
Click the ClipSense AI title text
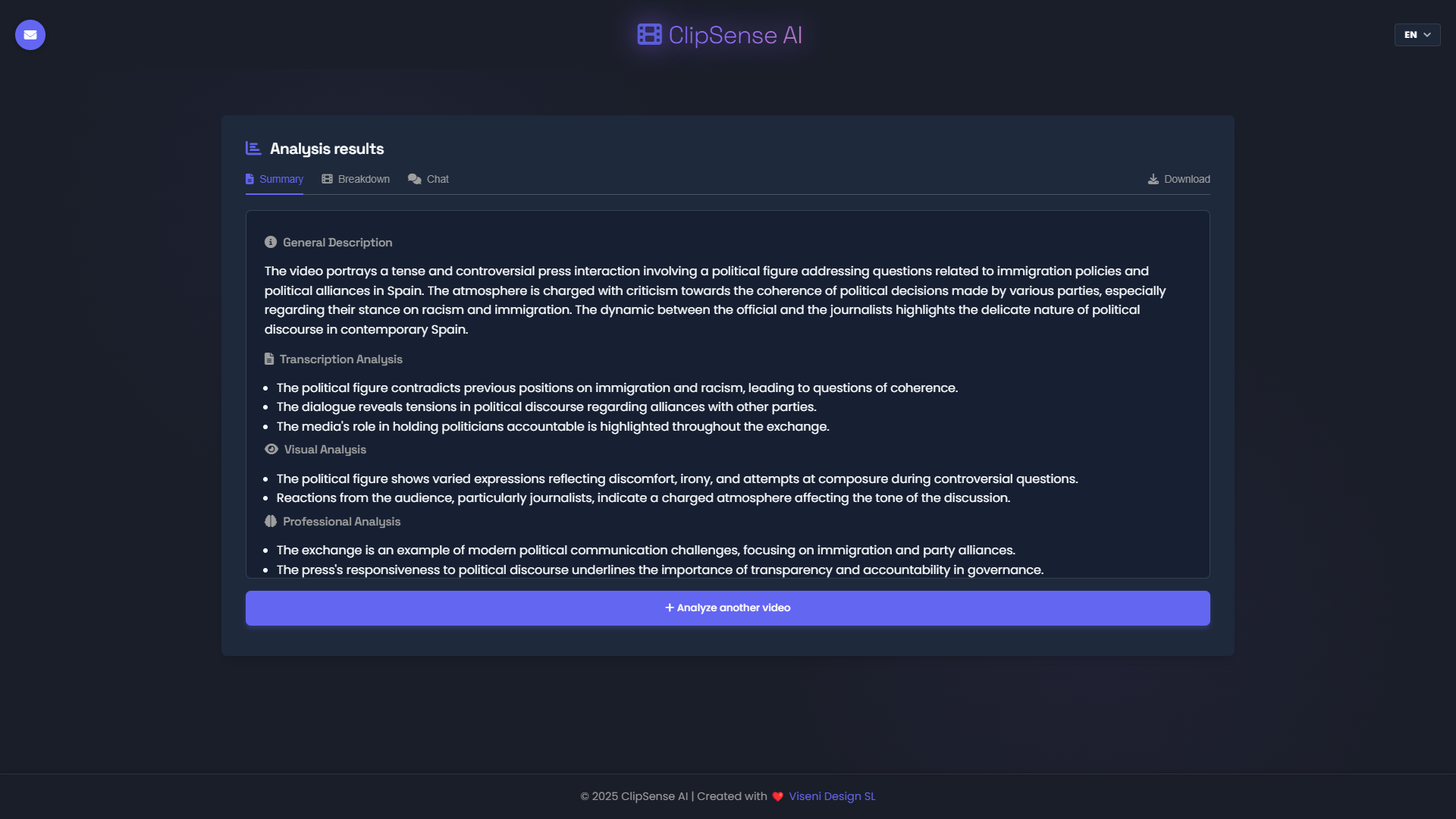735,35
